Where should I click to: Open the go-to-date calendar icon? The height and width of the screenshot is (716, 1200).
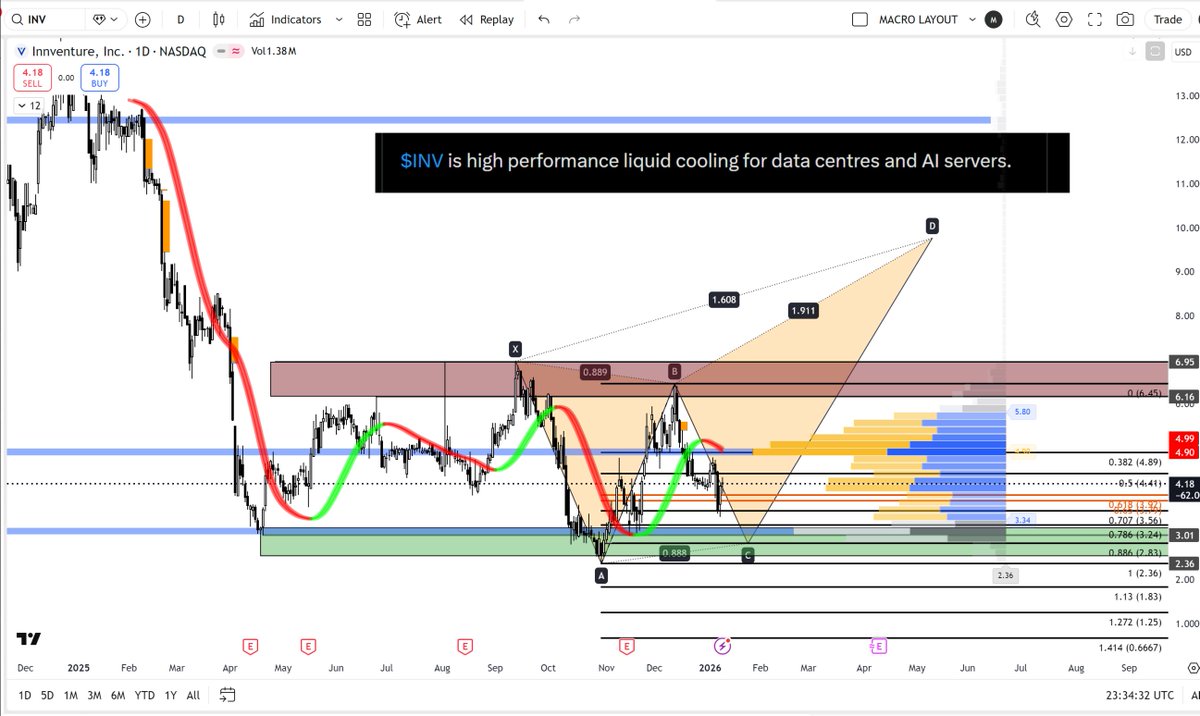[228, 695]
